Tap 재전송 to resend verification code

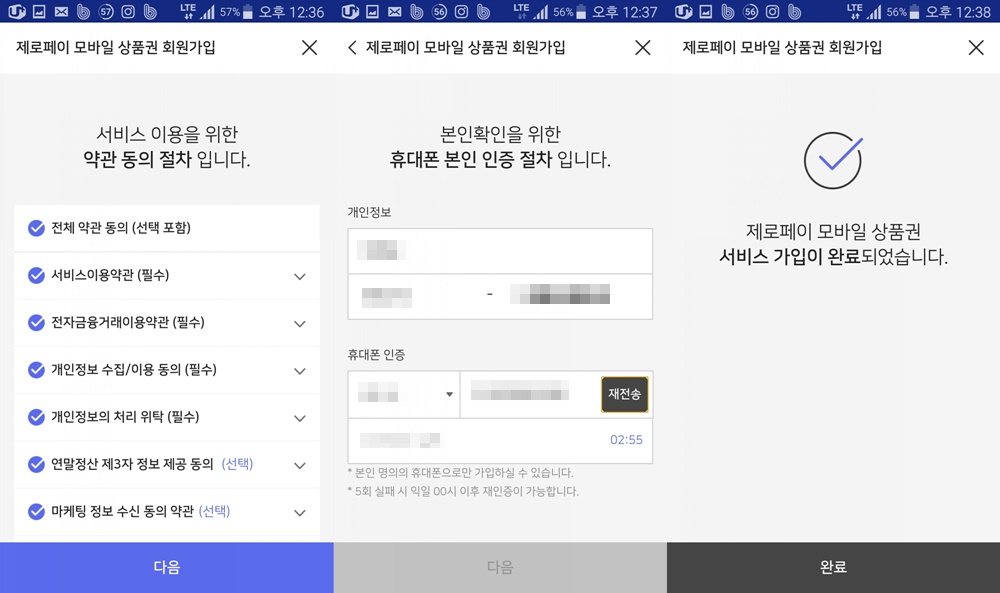624,394
